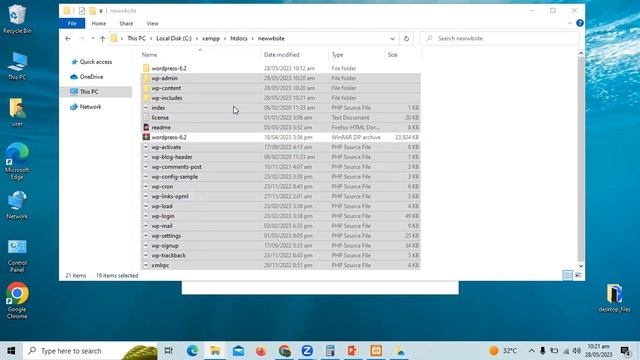Image resolution: width=640 pixels, height=360 pixels.
Task: Launch Firefox from the taskbar
Action: click(261, 351)
